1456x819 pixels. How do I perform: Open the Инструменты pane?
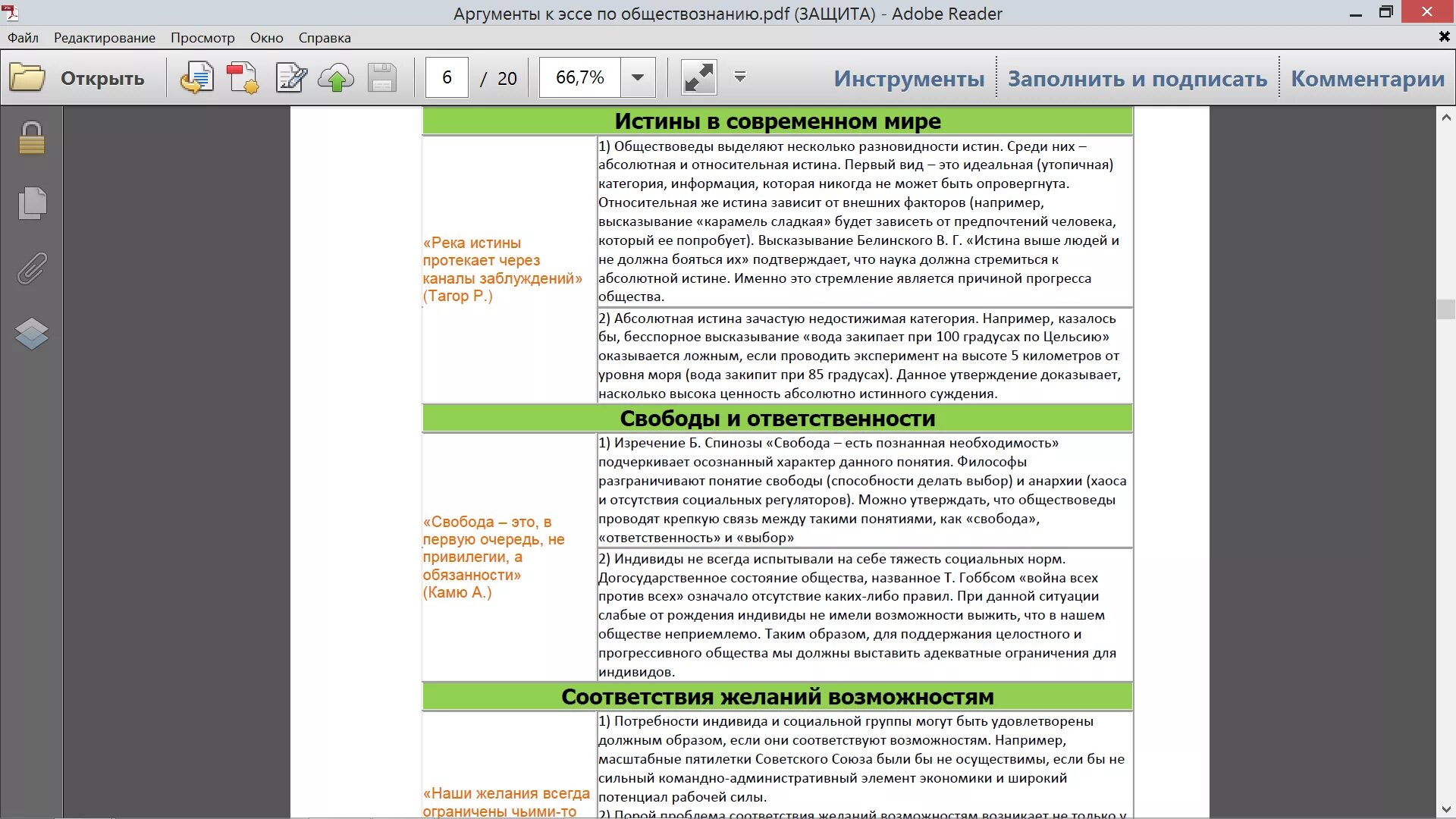(x=909, y=78)
